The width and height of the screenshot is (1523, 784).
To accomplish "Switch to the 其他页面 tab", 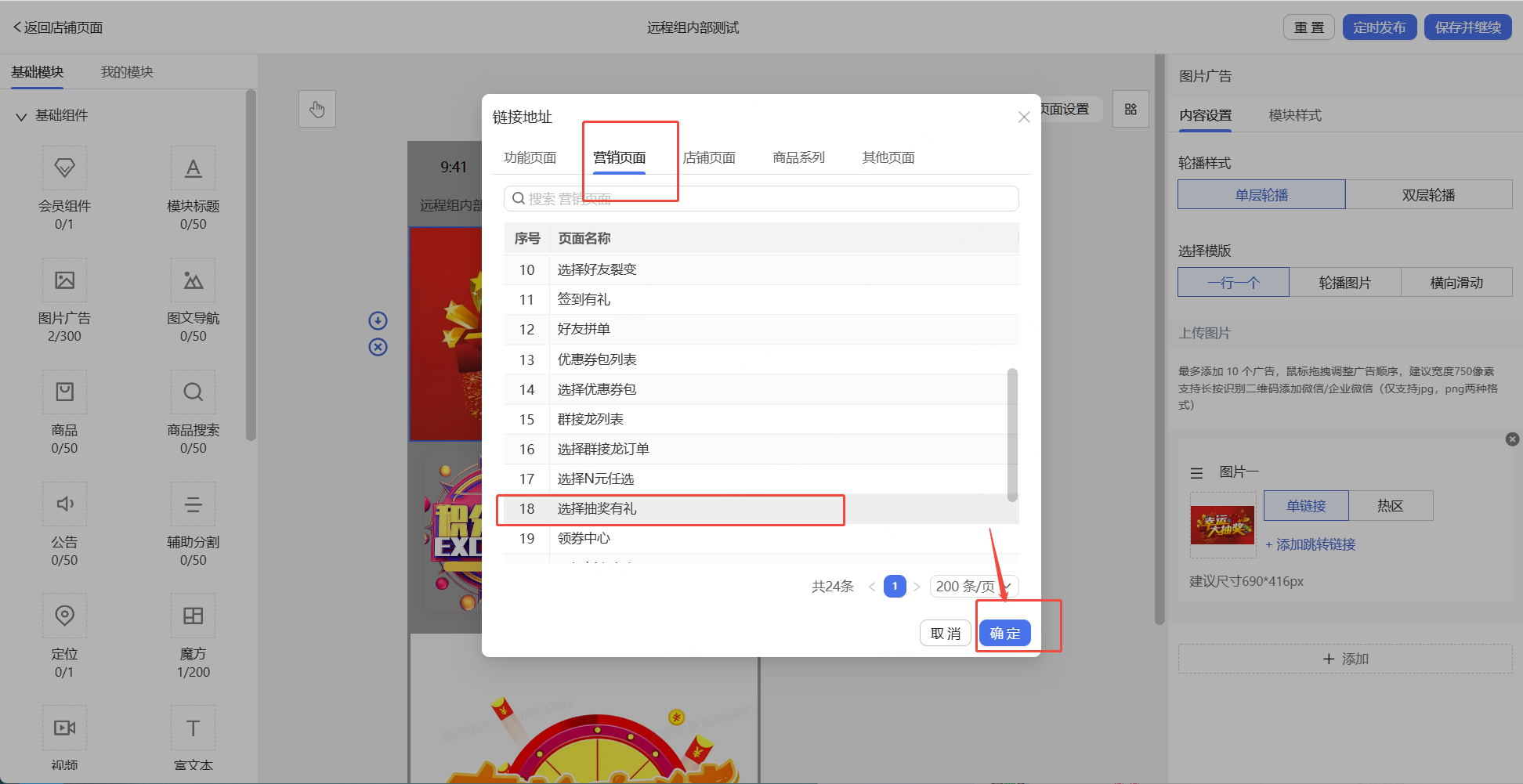I will 888,157.
